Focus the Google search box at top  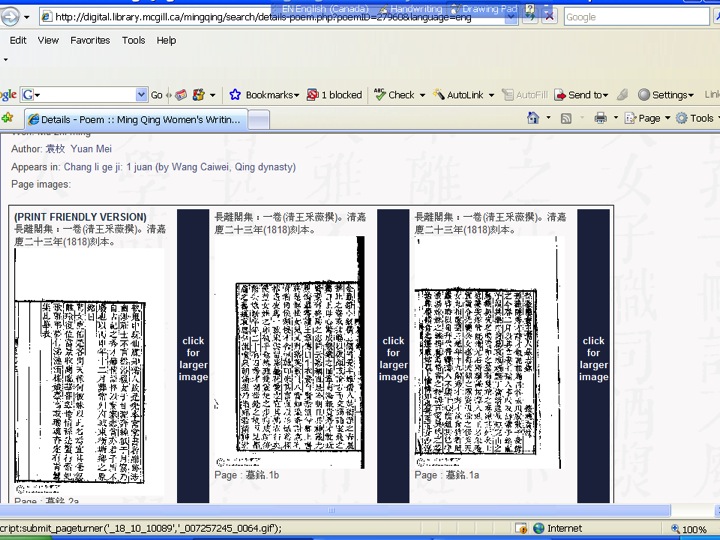pos(636,17)
